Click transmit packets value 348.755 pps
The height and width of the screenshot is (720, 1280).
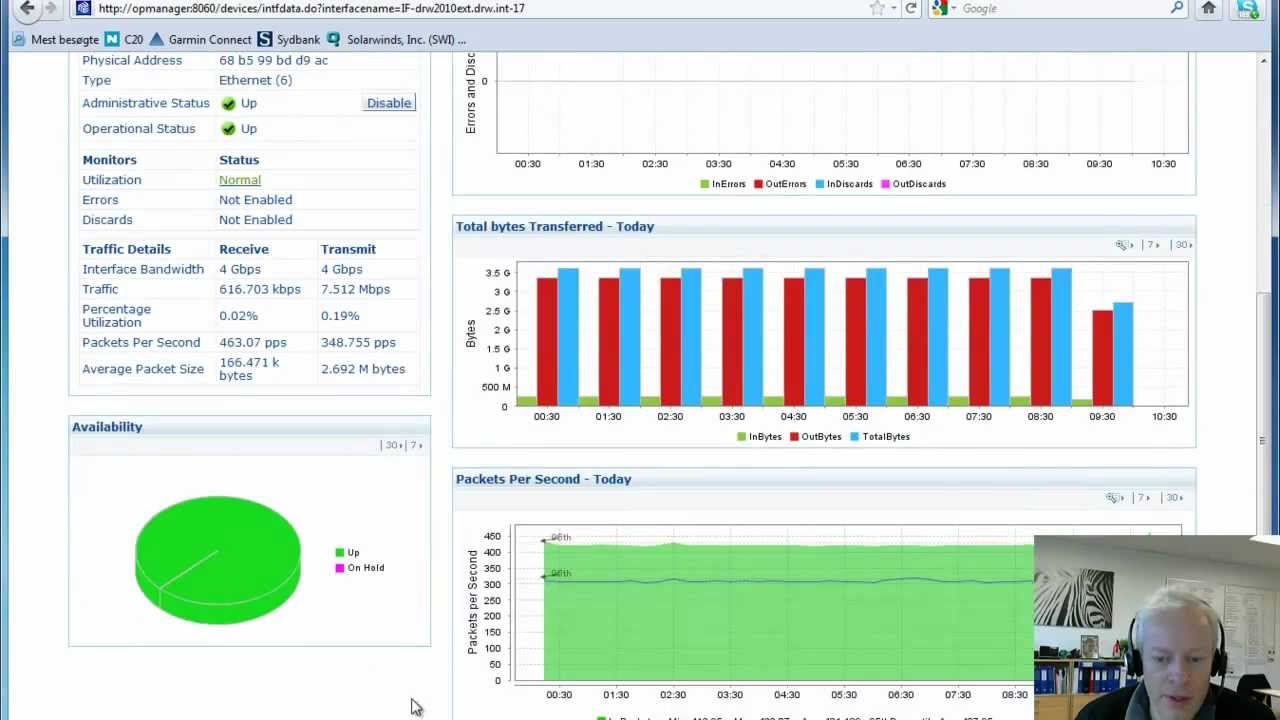tap(358, 342)
